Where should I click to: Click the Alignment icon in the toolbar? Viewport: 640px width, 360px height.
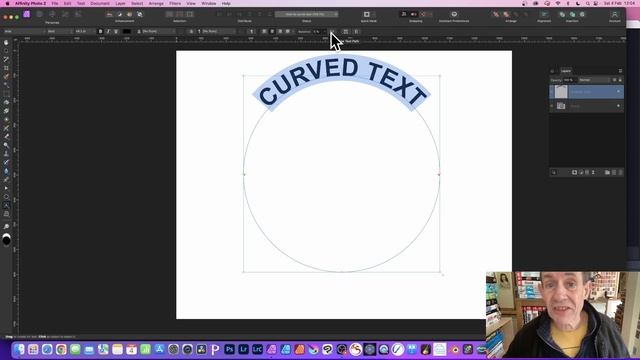(544, 14)
